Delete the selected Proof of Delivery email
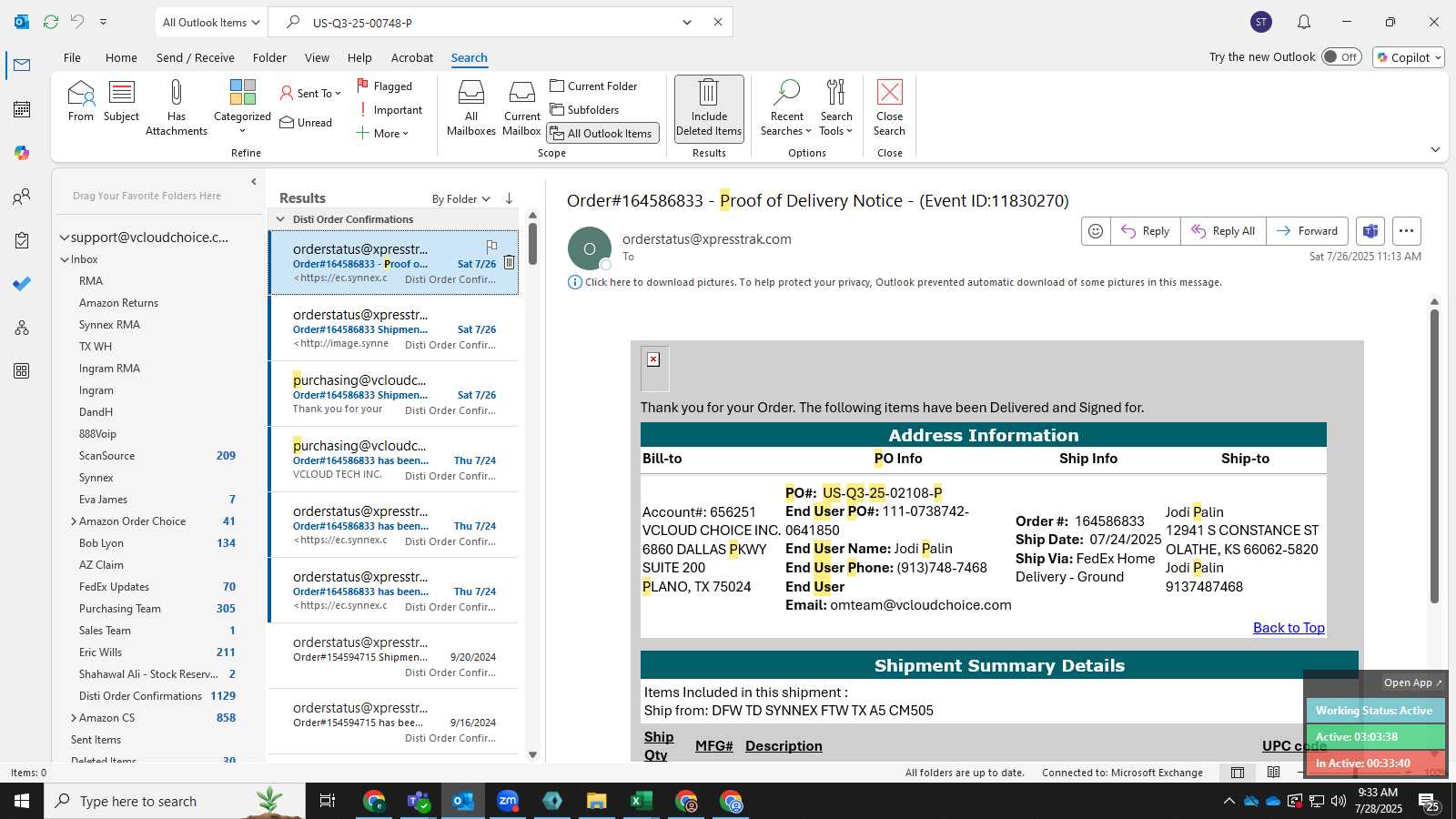The image size is (1456, 819). tap(509, 263)
